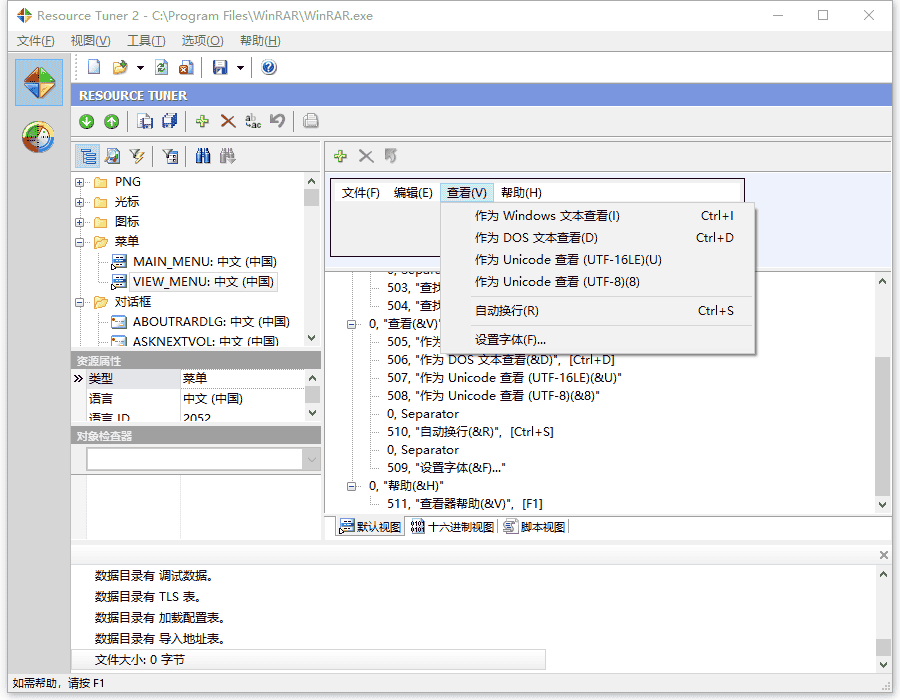Viewport: 900px width, 700px height.
Task: Click the green plus in the Resource Tuner toolbar
Action: point(202,121)
